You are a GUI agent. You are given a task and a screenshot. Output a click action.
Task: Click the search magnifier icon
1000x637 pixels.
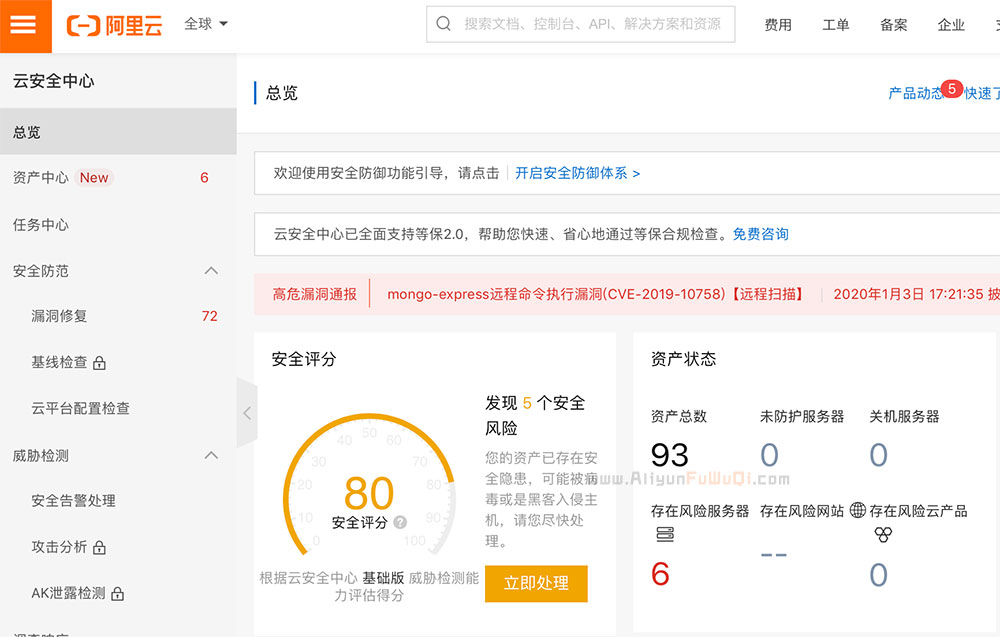click(x=443, y=24)
